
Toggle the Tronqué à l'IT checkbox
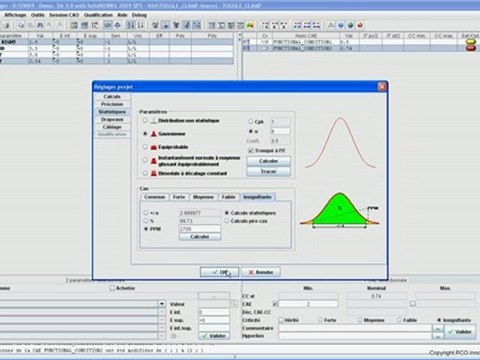[x=251, y=151]
